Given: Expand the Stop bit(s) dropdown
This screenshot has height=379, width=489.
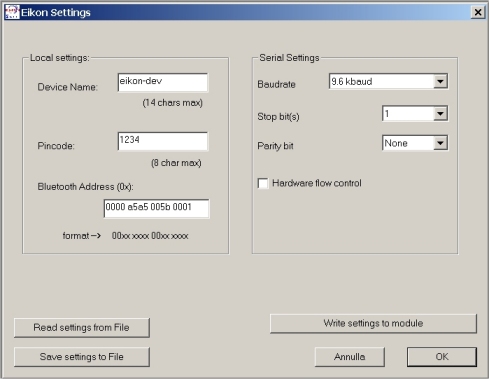Looking at the screenshot, I should (x=440, y=114).
